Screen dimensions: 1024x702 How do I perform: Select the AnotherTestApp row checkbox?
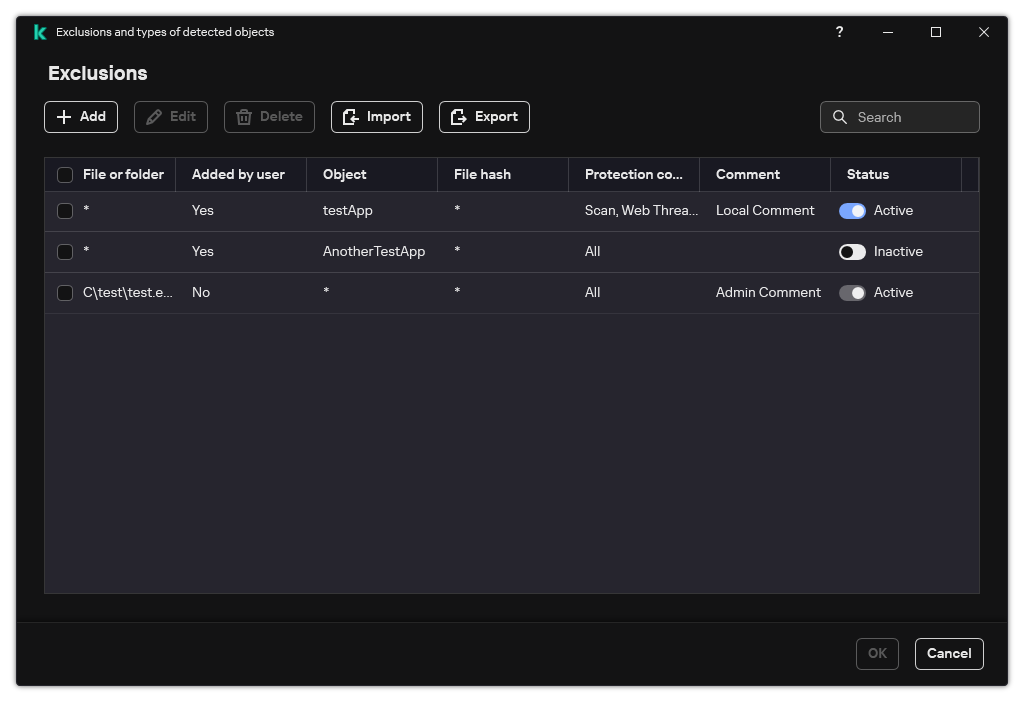65,252
